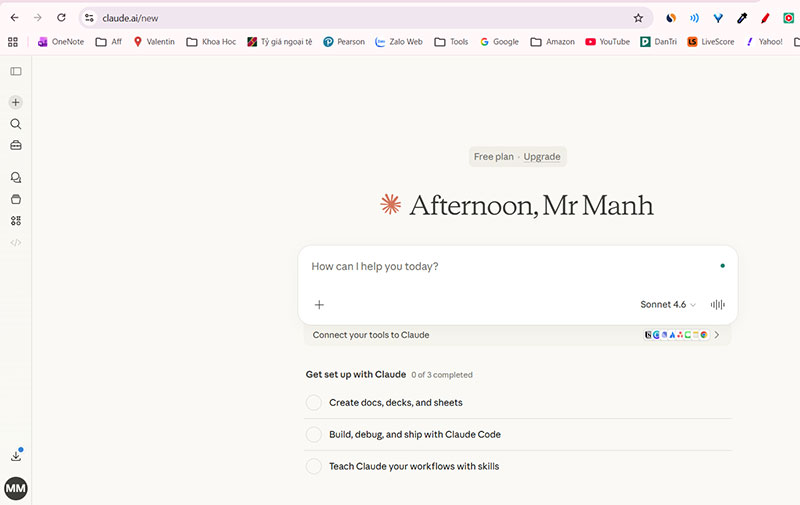Click the download app icon in the sidebar

click(x=15, y=456)
